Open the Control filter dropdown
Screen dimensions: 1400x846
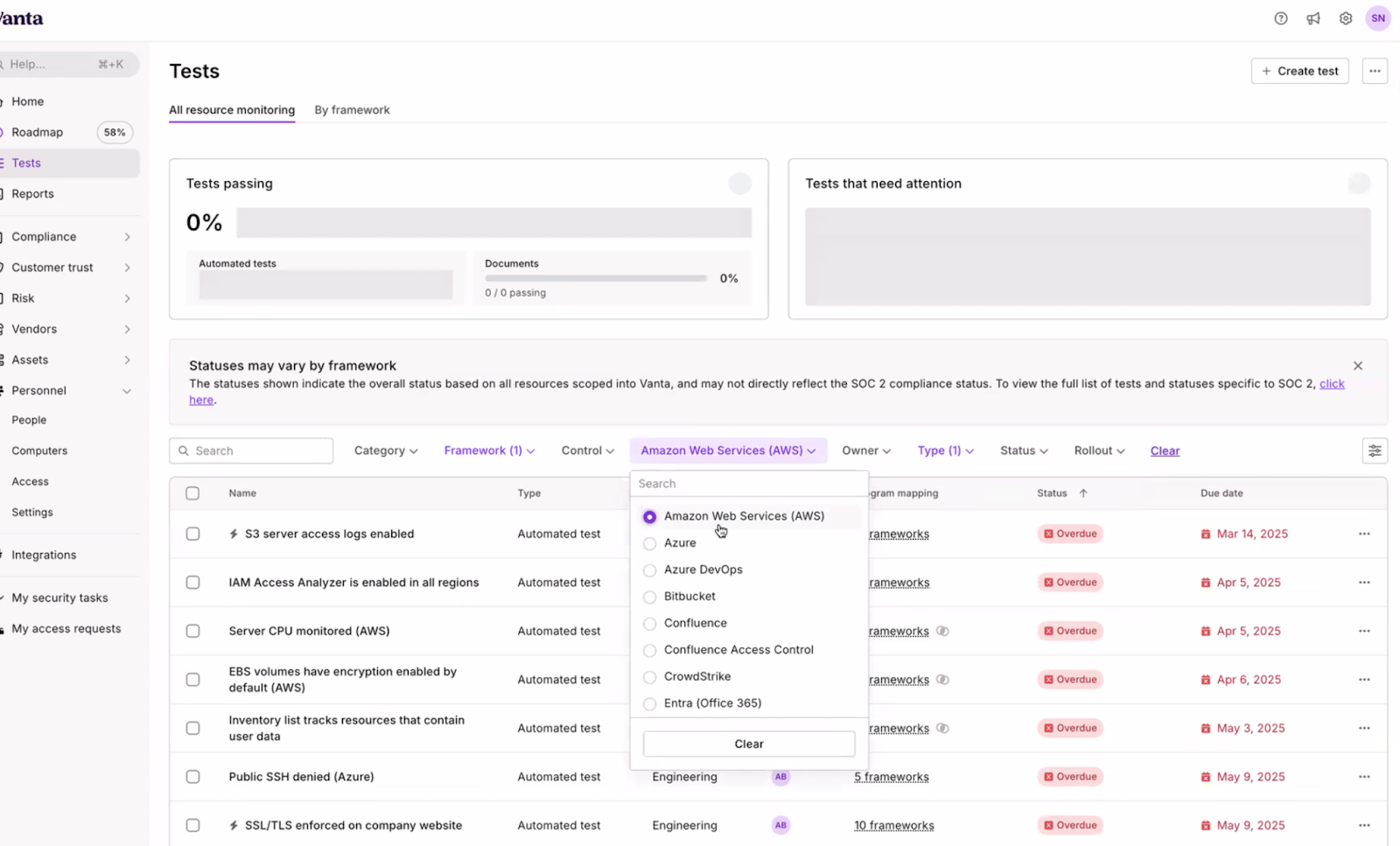tap(587, 451)
